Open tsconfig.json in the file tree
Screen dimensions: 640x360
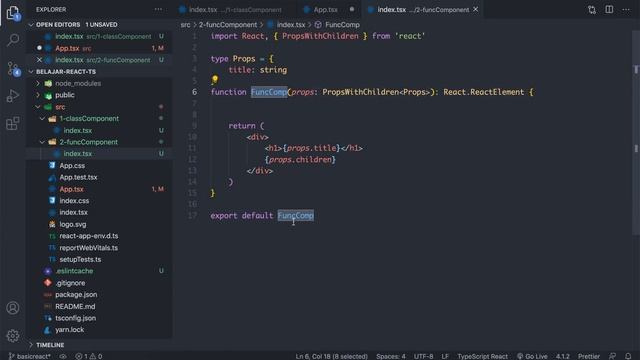tap(99, 318)
